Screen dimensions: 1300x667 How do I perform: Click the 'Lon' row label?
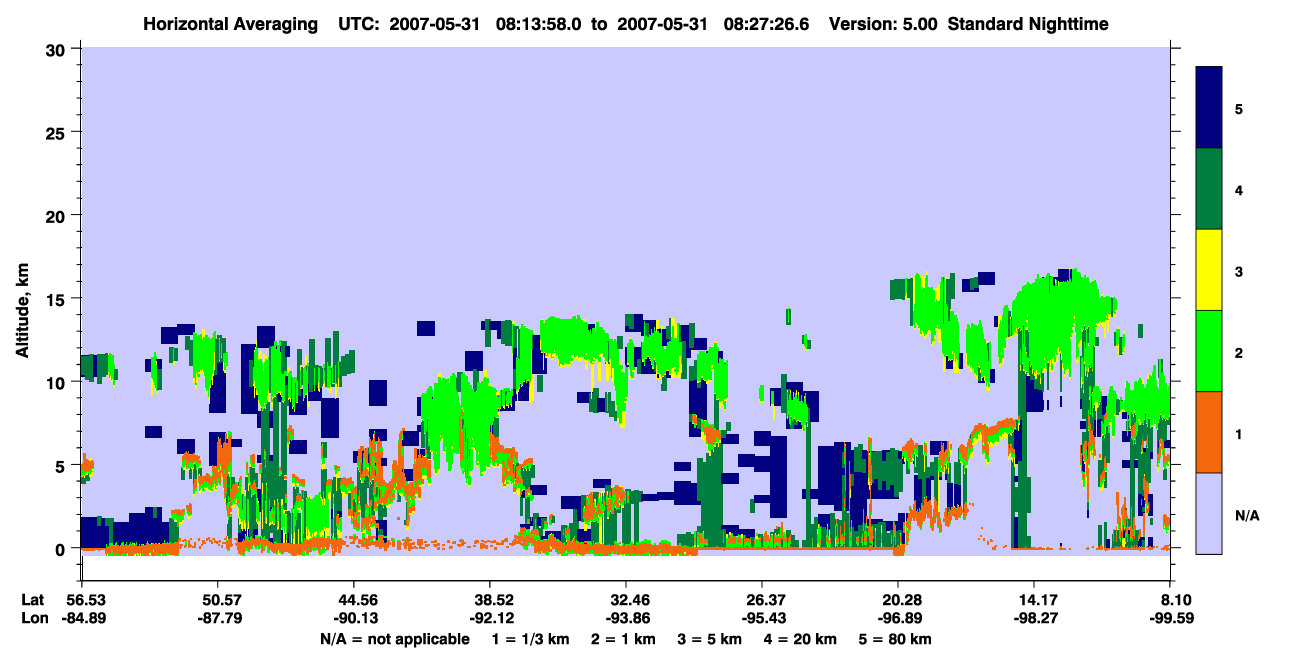coord(34,619)
